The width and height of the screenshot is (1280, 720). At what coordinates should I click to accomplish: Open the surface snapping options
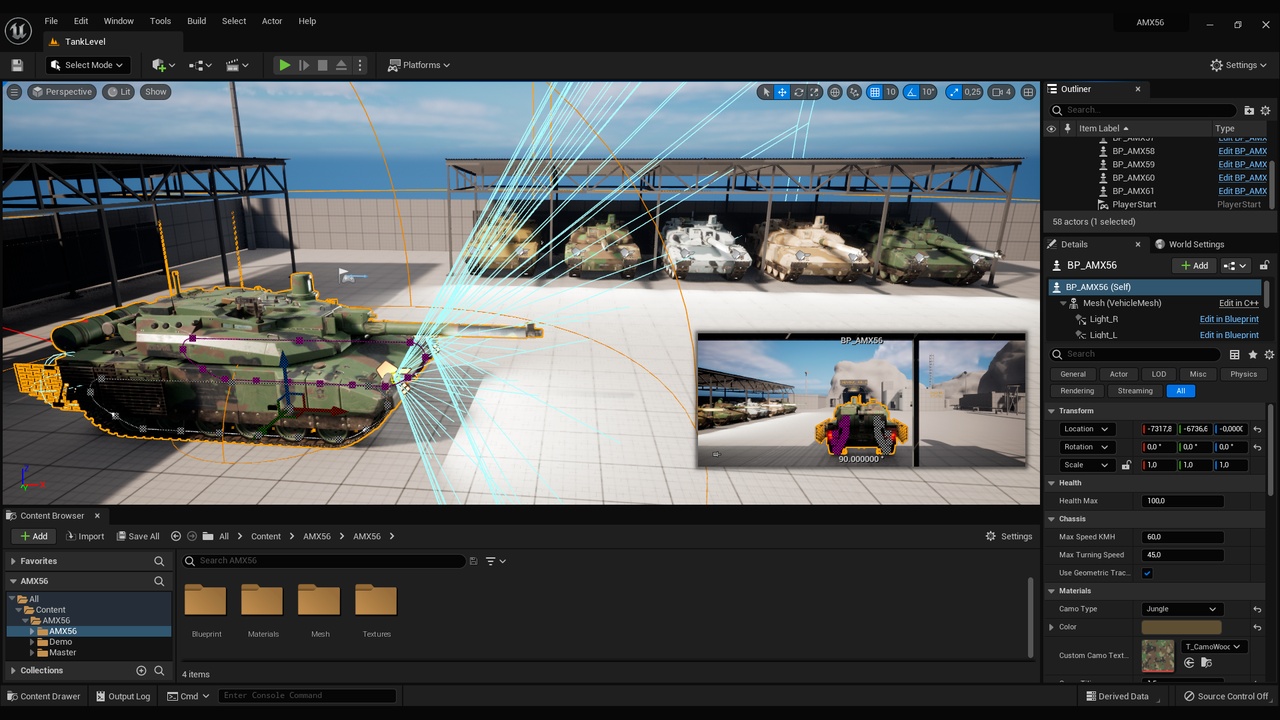854,92
